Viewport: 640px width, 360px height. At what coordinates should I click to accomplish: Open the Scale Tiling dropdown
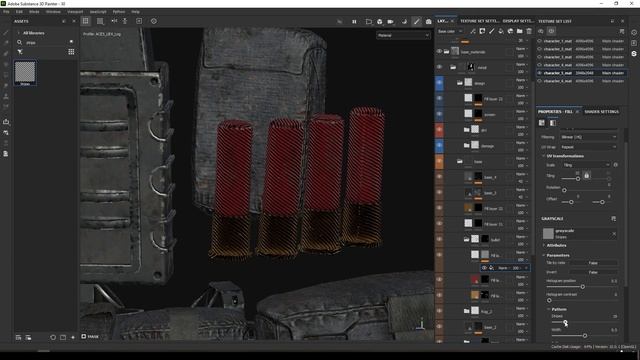(x=586, y=165)
